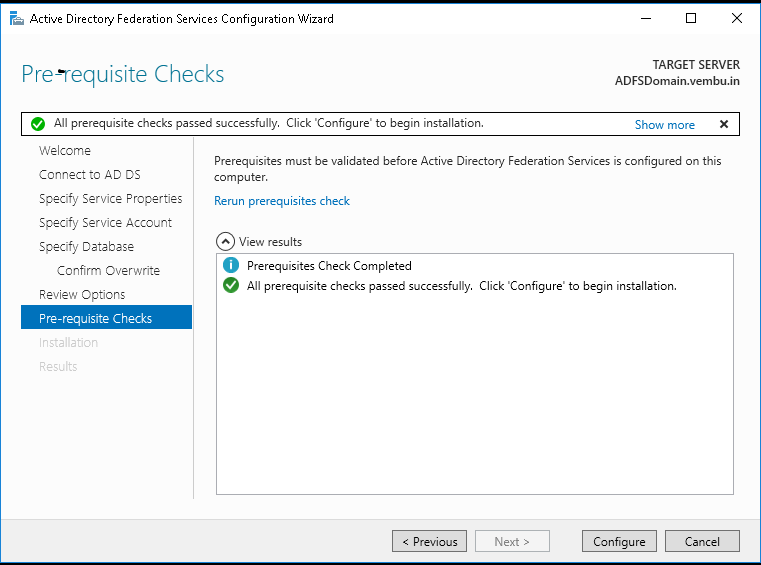Go to the Welcome step
The height and width of the screenshot is (565, 761).
[65, 150]
